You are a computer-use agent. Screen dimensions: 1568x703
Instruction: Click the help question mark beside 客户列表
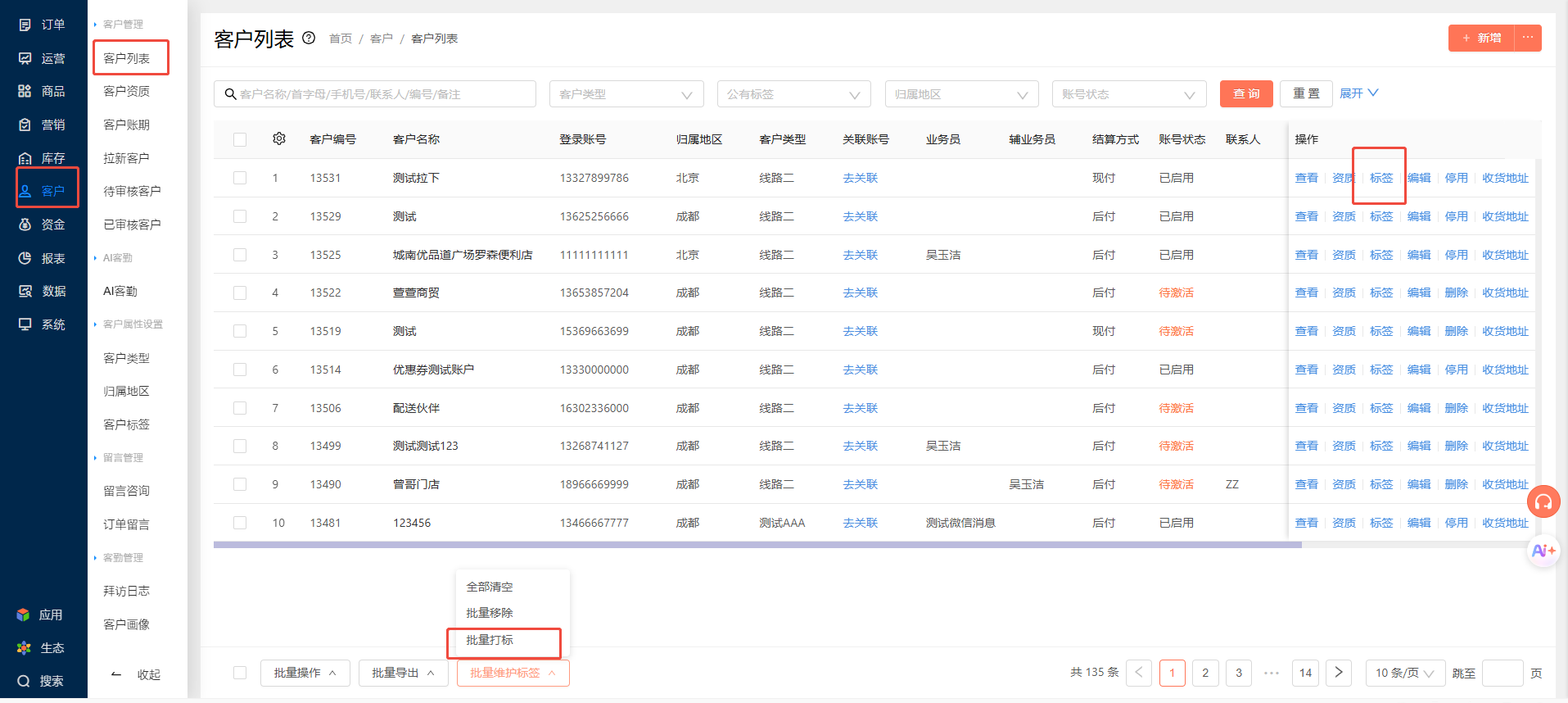click(309, 38)
